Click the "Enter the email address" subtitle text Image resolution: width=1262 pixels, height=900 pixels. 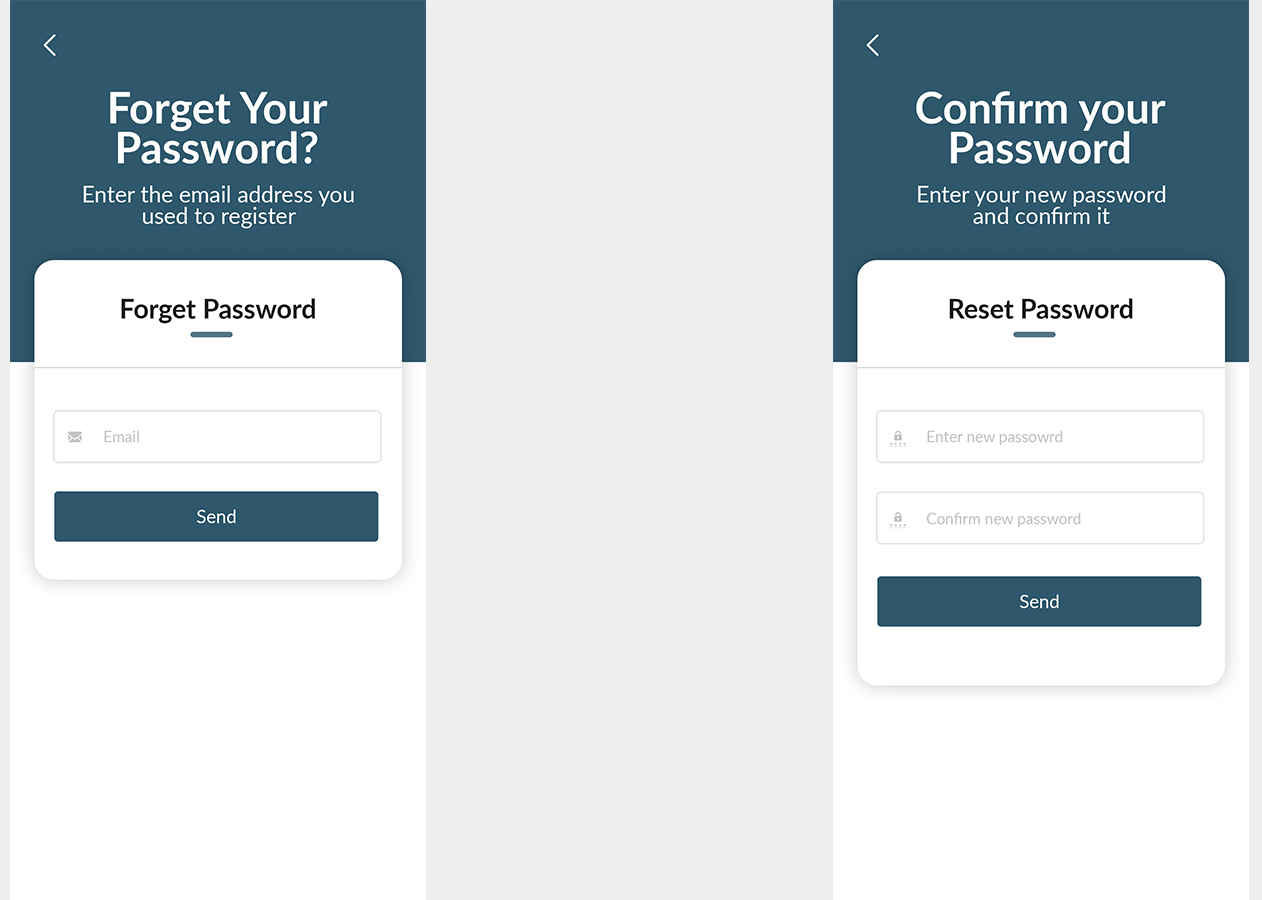[x=218, y=205]
